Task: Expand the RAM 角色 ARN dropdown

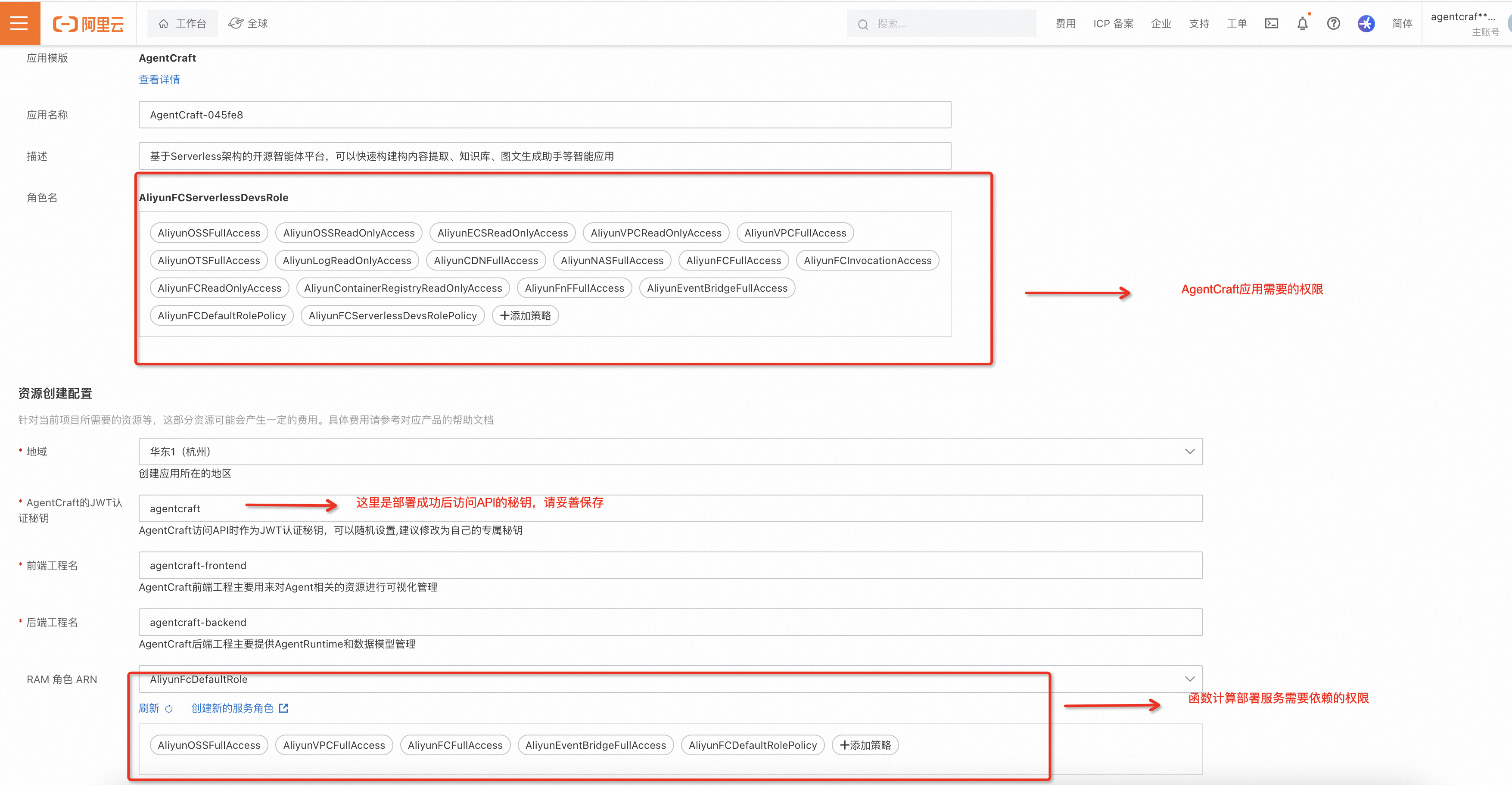Action: pyautogui.click(x=1189, y=679)
